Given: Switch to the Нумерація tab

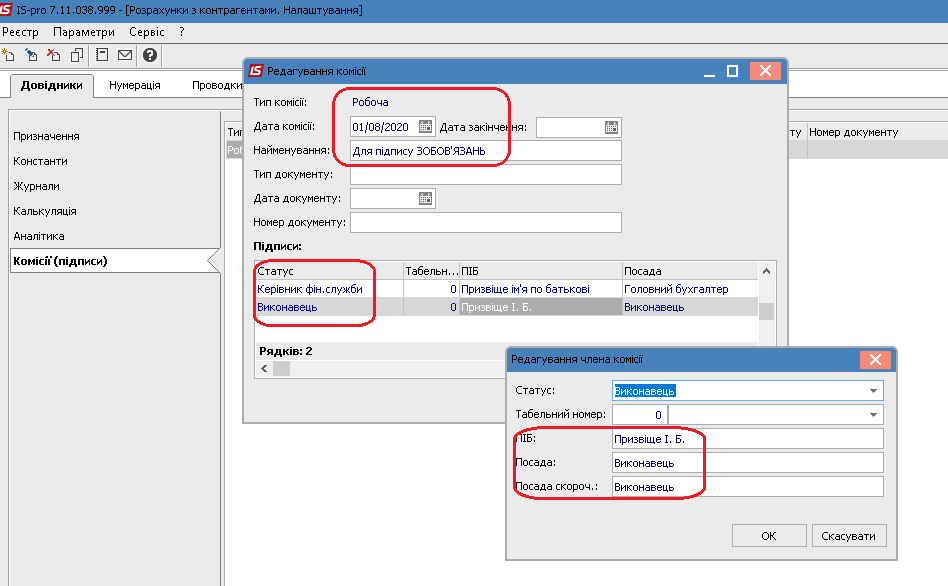Looking at the screenshot, I should tap(135, 85).
